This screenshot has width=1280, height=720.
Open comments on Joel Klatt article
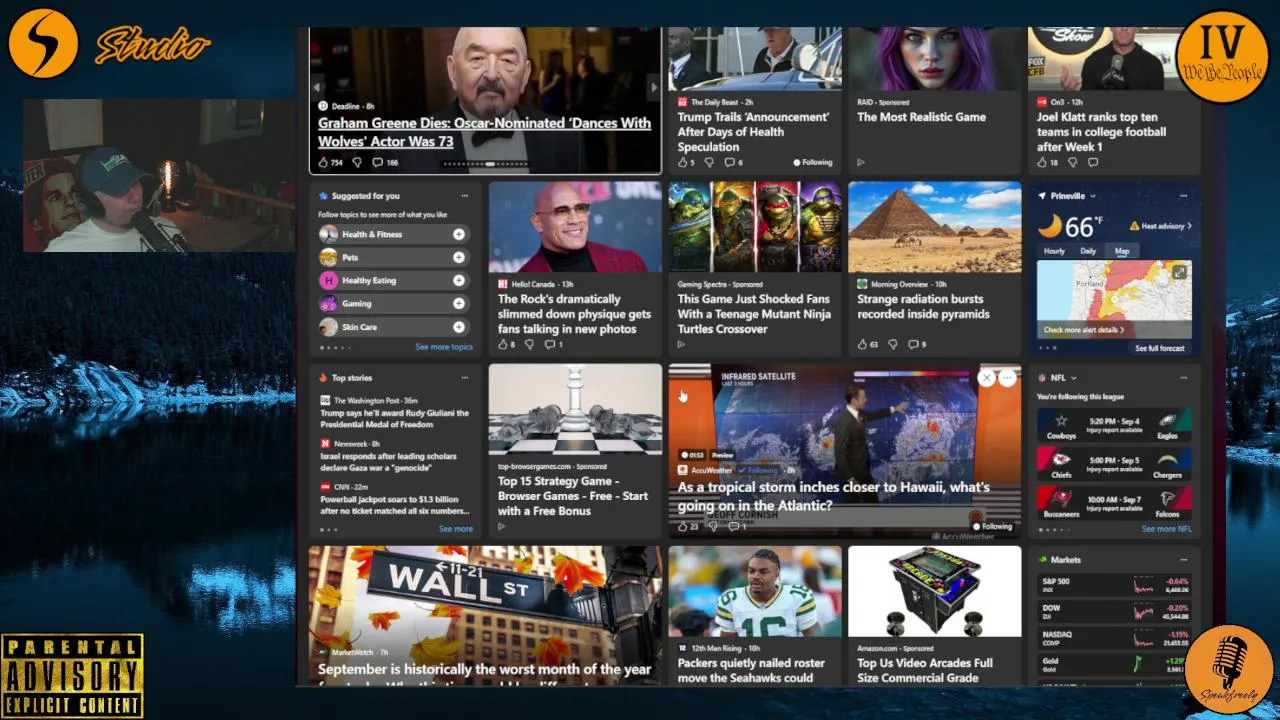[1093, 162]
